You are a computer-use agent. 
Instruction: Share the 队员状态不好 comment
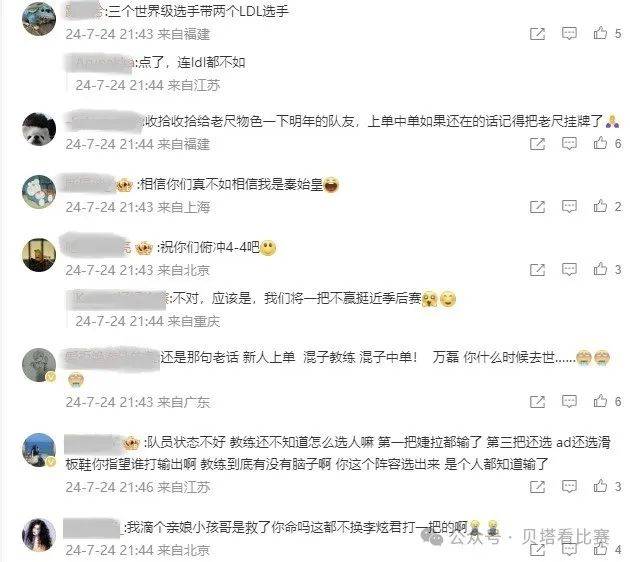(537, 487)
